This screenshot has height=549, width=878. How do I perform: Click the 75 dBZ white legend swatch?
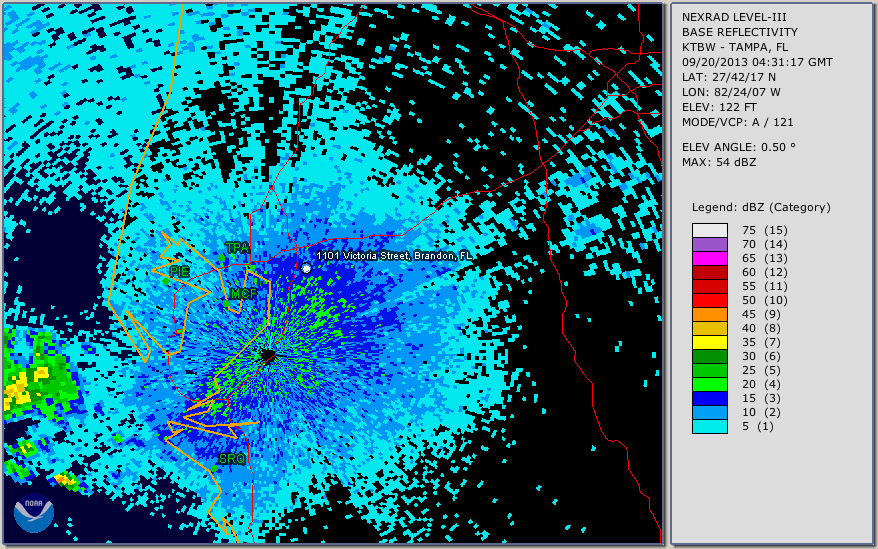coord(709,230)
